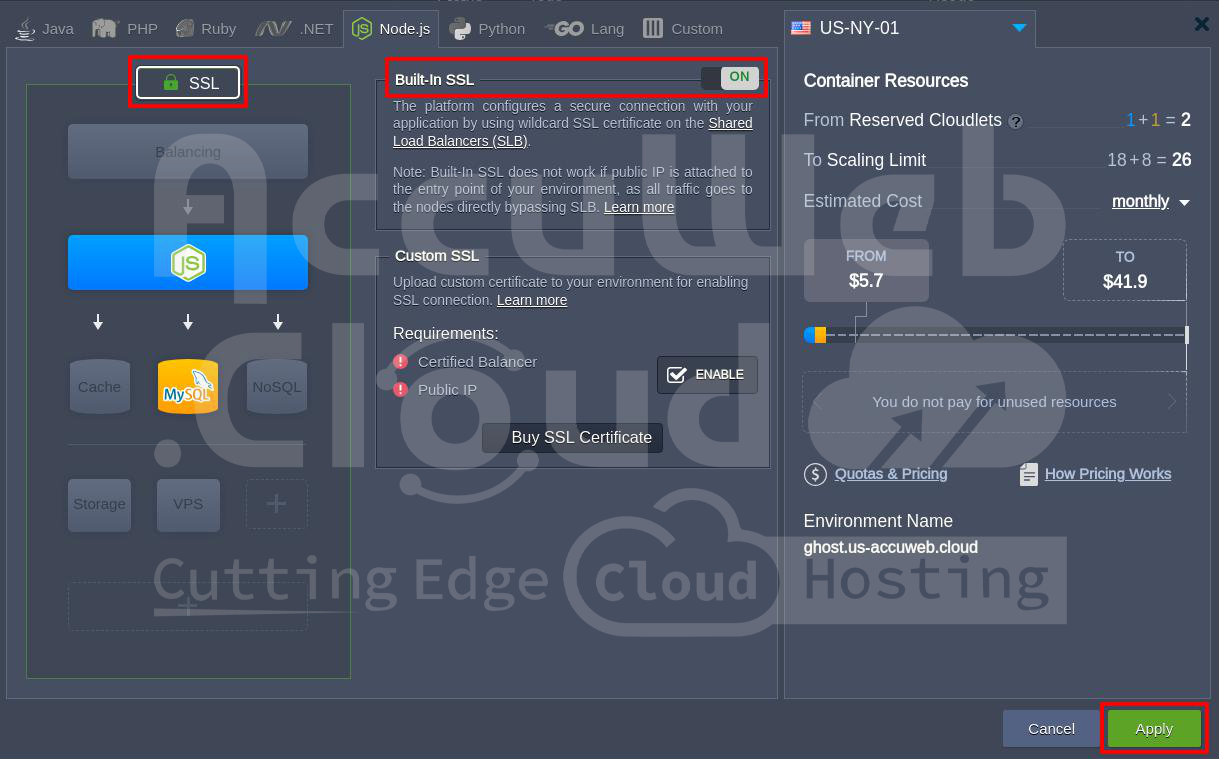The image size is (1219, 759).
Task: Select the NoSQL database node icon
Action: tap(277, 387)
